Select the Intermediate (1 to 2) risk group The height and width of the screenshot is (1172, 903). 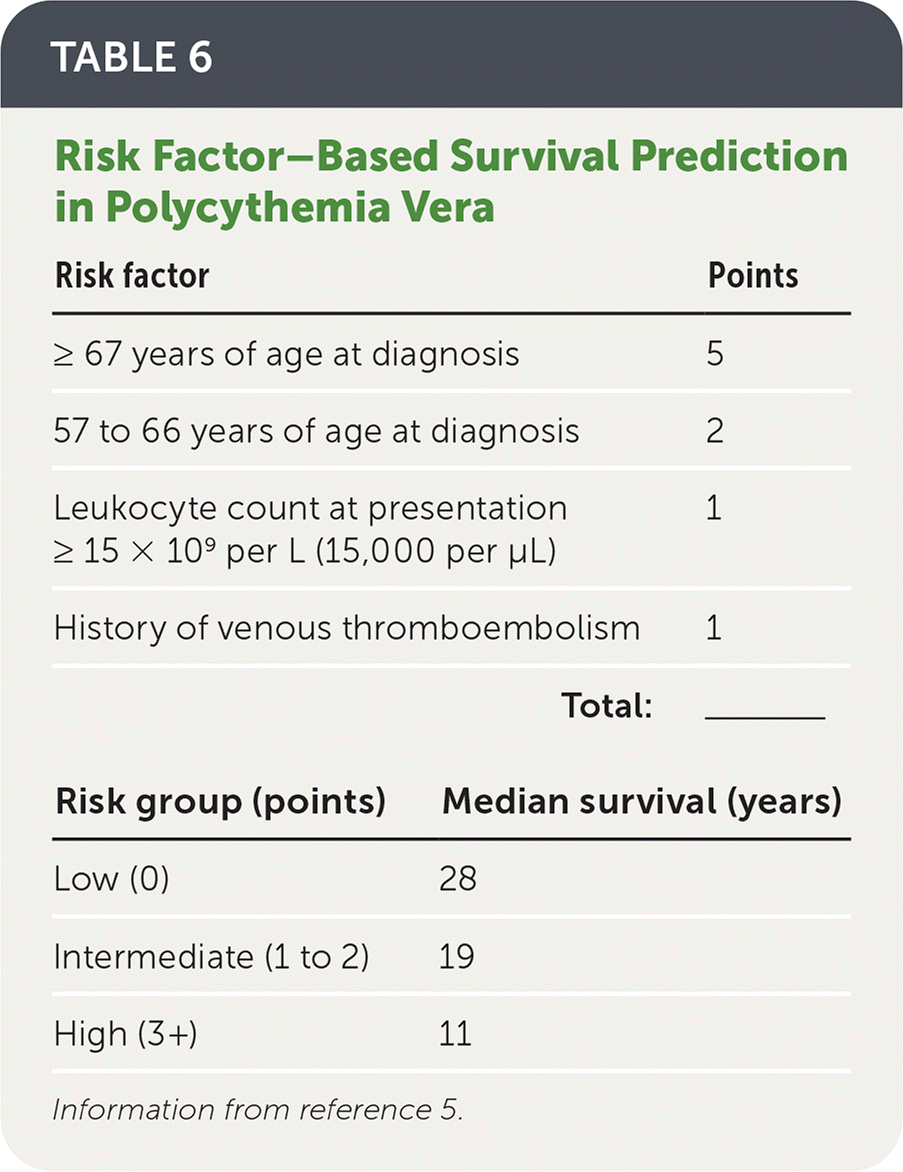pos(211,957)
